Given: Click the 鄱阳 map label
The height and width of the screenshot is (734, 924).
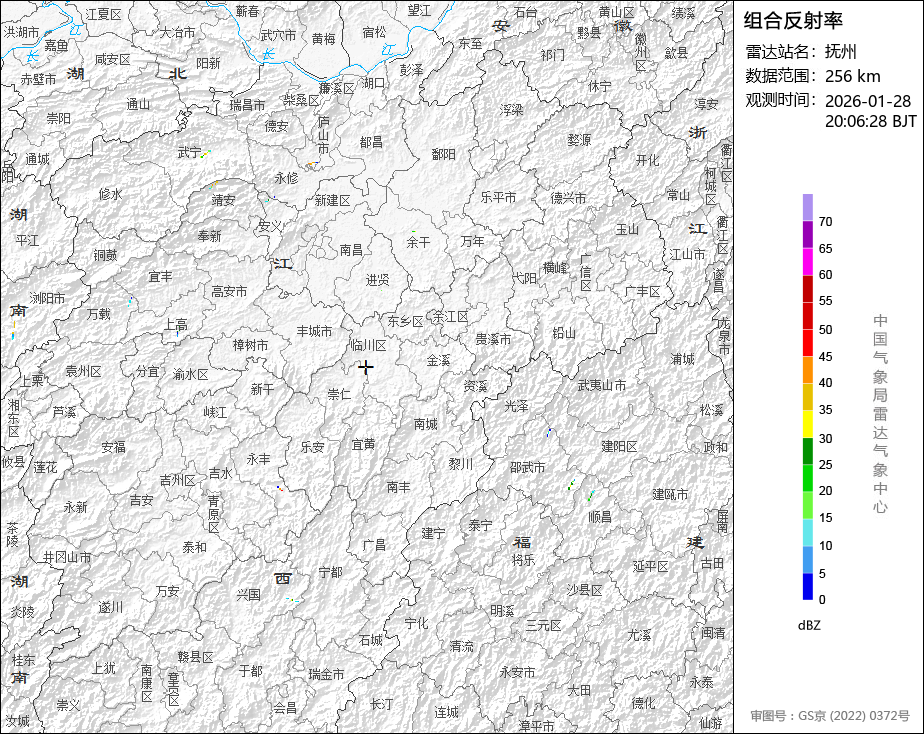Looking at the screenshot, I should pyautogui.click(x=443, y=154).
